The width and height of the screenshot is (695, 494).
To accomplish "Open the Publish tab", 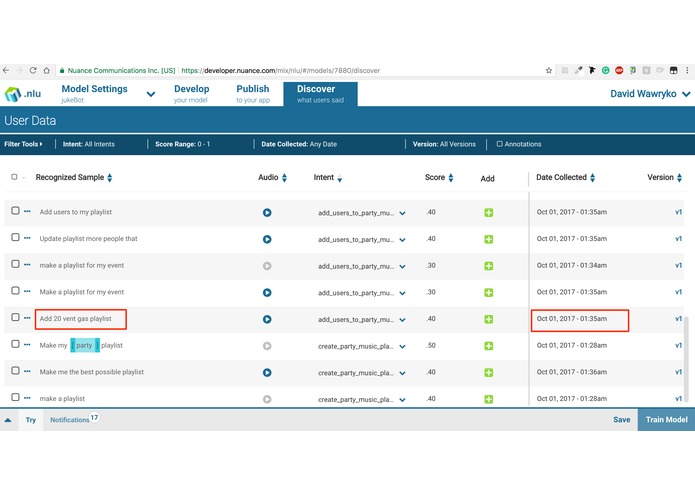I will click(253, 93).
